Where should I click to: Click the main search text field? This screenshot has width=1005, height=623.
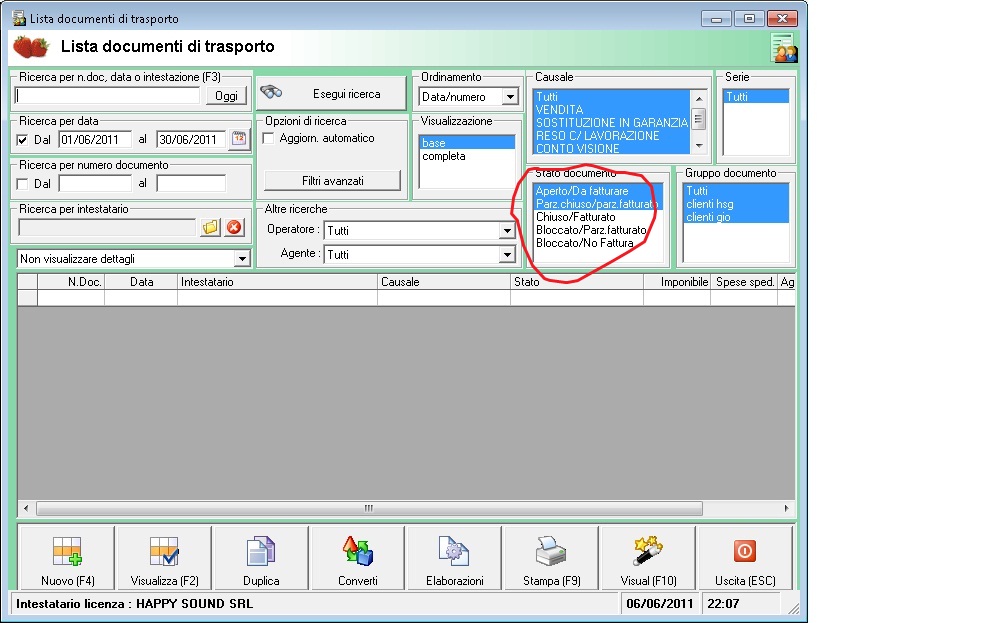(x=108, y=96)
